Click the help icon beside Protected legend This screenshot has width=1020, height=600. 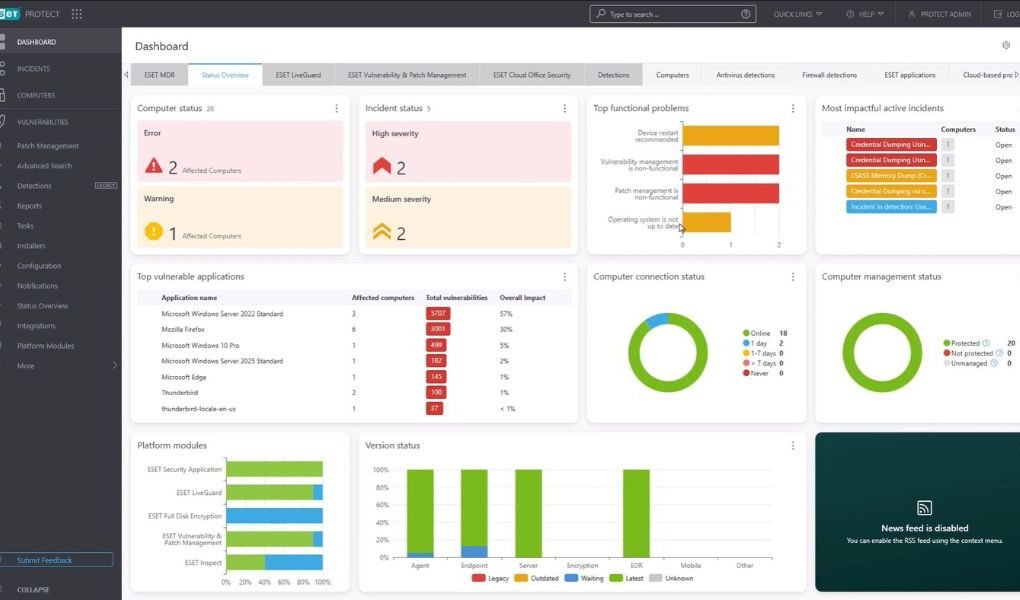click(x=986, y=343)
